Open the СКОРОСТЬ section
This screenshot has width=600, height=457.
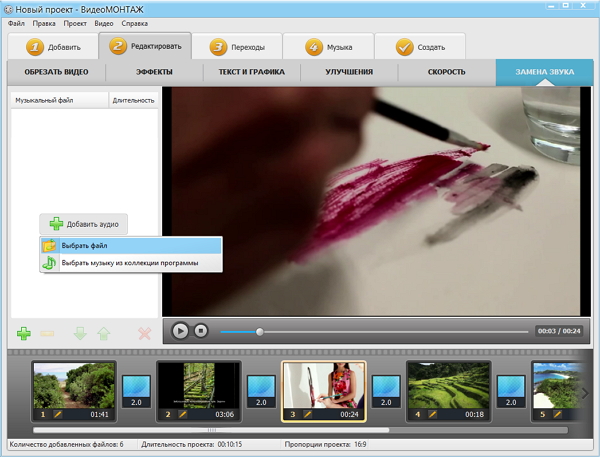pyautogui.click(x=447, y=72)
